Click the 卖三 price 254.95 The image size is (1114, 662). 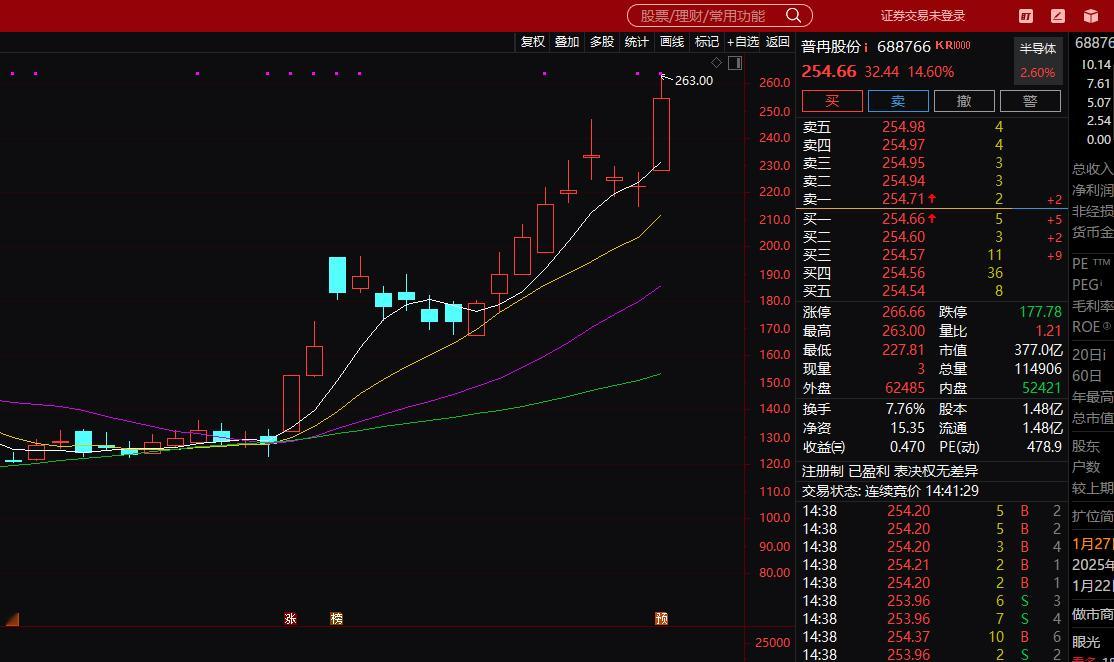click(x=903, y=163)
